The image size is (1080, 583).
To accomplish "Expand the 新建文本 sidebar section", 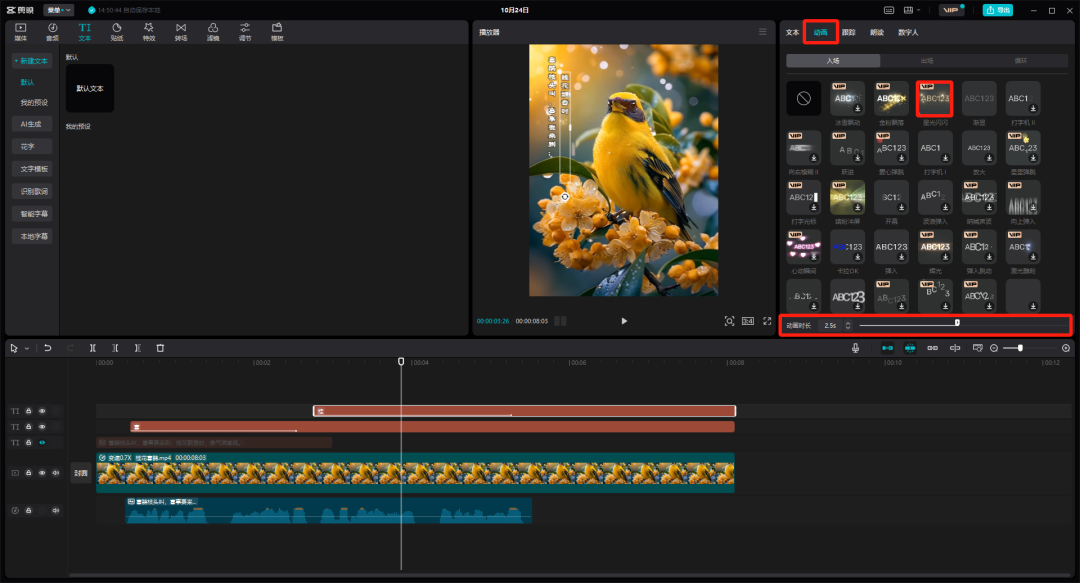I will (x=31, y=61).
